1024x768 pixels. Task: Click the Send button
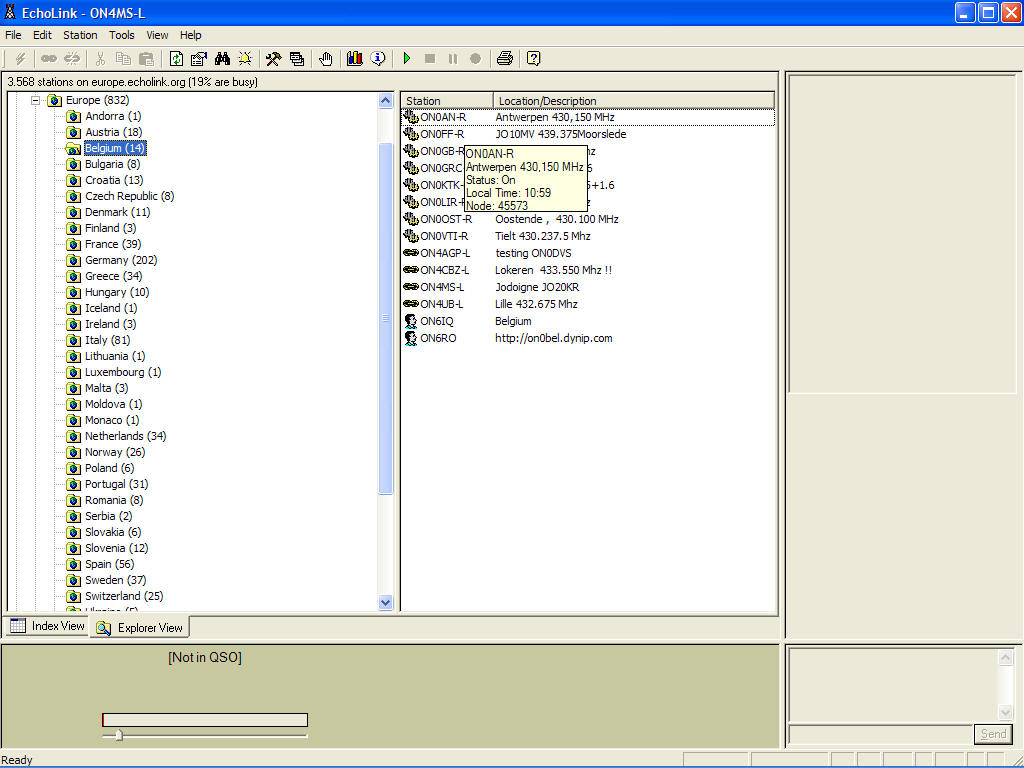(993, 734)
